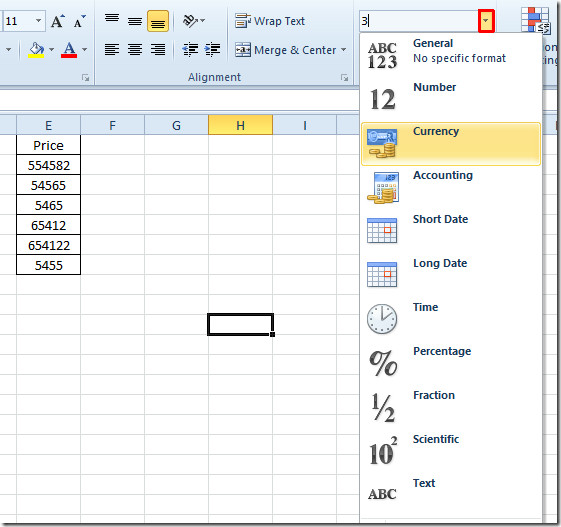Click the Number Format input box
Image resolution: width=561 pixels, height=527 pixels.
[418, 21]
